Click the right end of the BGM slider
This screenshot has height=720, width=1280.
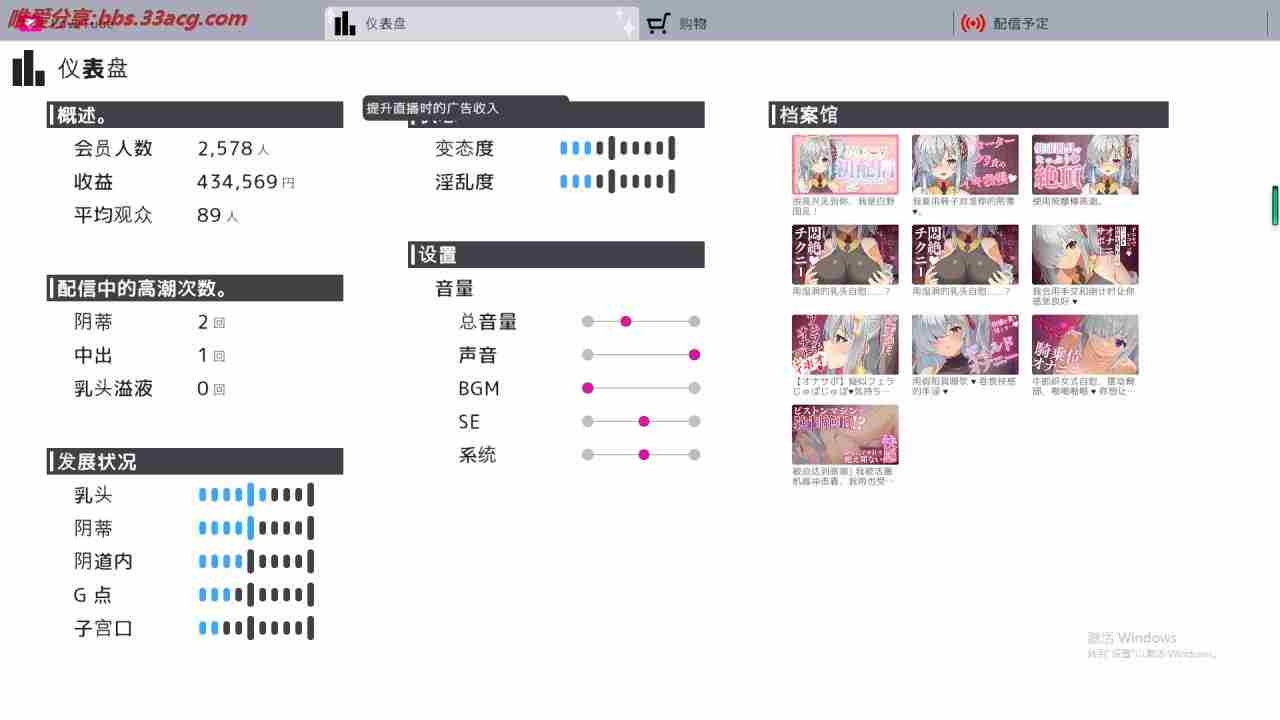pyautogui.click(x=694, y=388)
